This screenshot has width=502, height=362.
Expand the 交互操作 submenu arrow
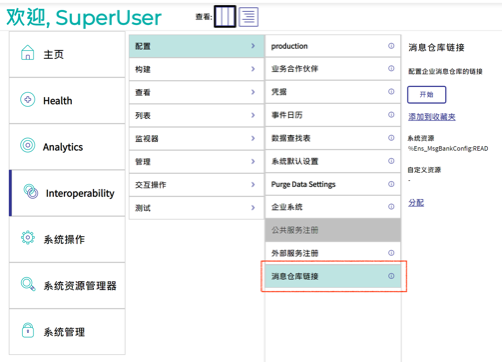tap(253, 185)
